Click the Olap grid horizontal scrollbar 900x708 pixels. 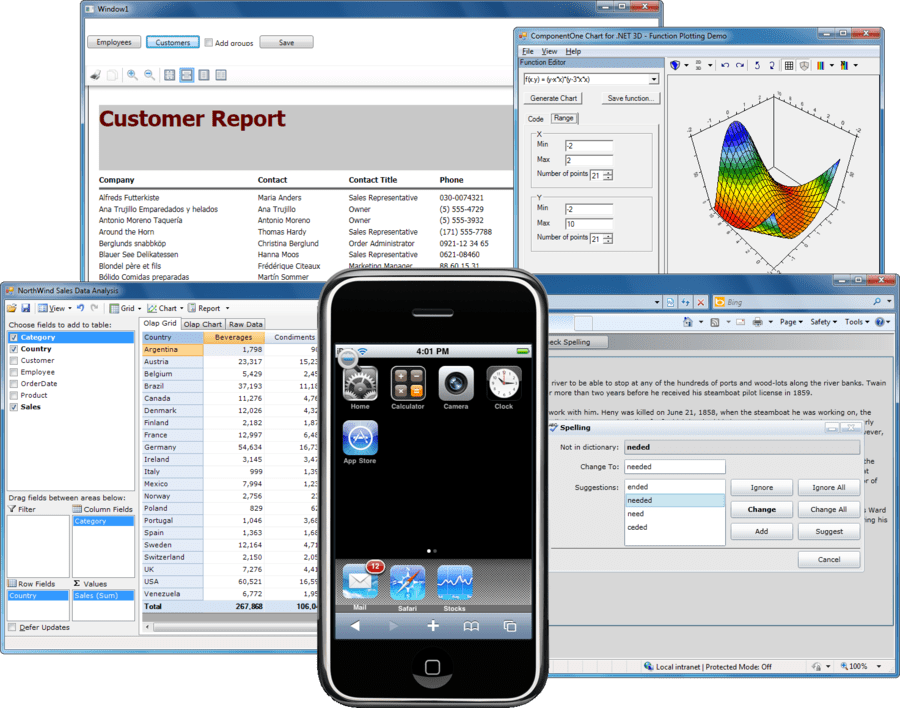pos(232,627)
